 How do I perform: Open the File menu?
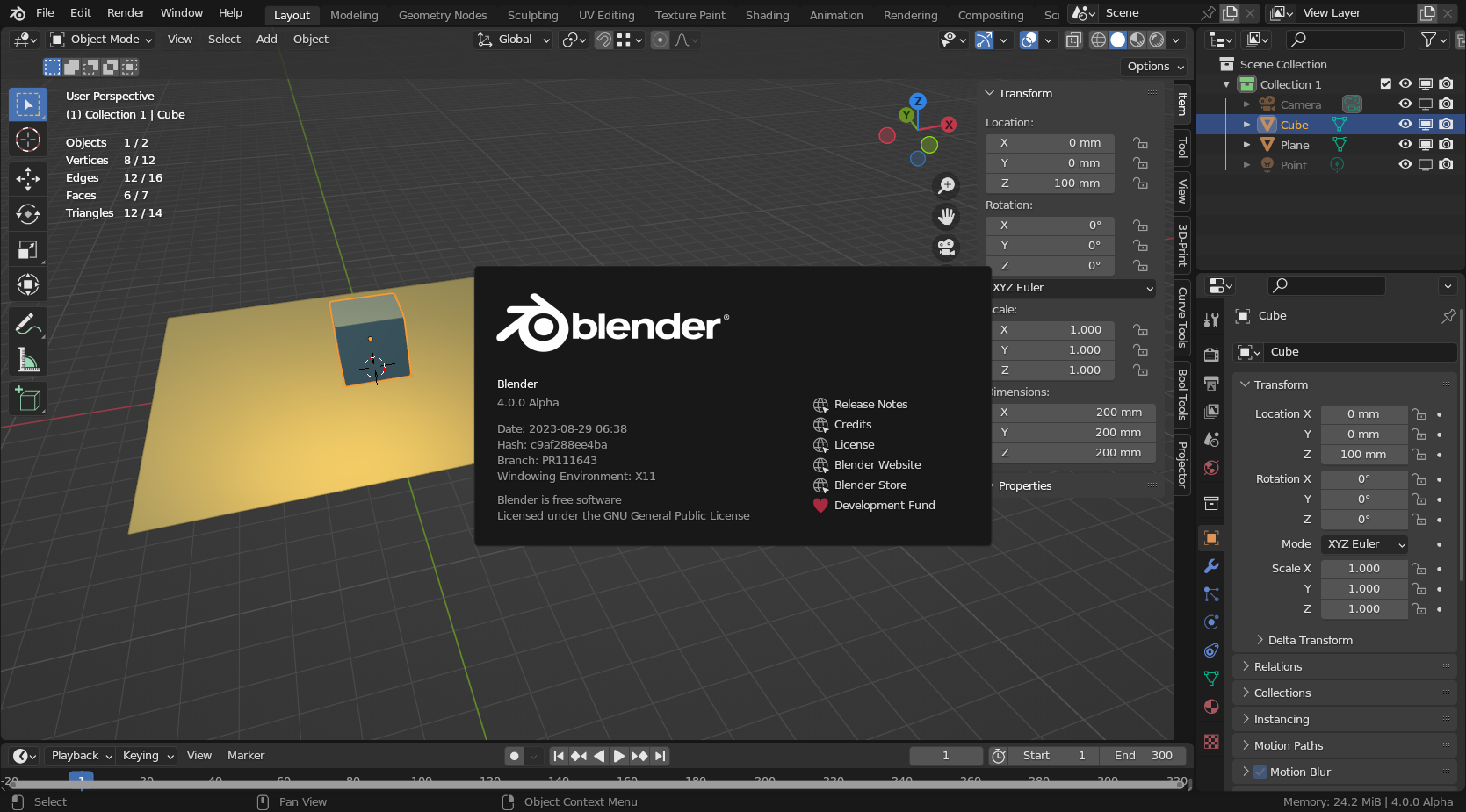tap(45, 13)
